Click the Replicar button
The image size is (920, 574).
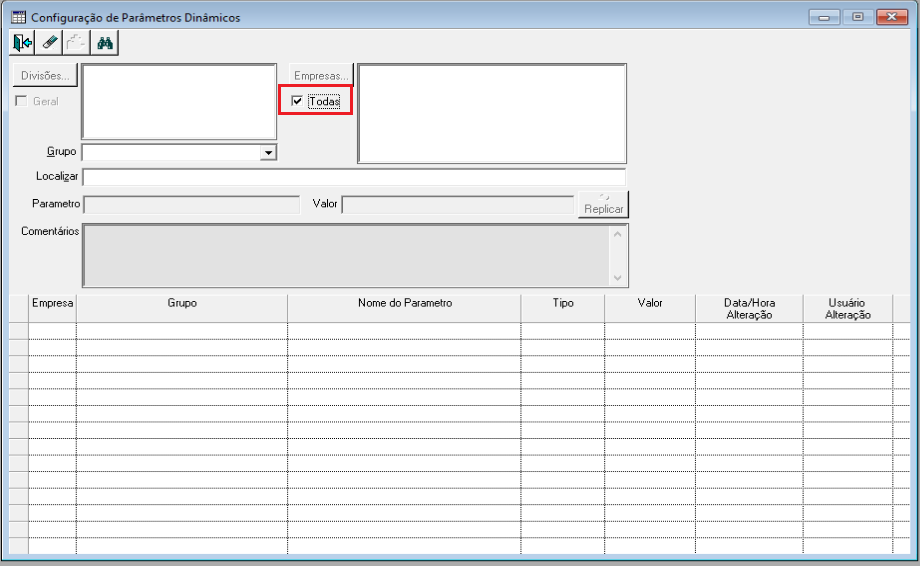tap(604, 204)
